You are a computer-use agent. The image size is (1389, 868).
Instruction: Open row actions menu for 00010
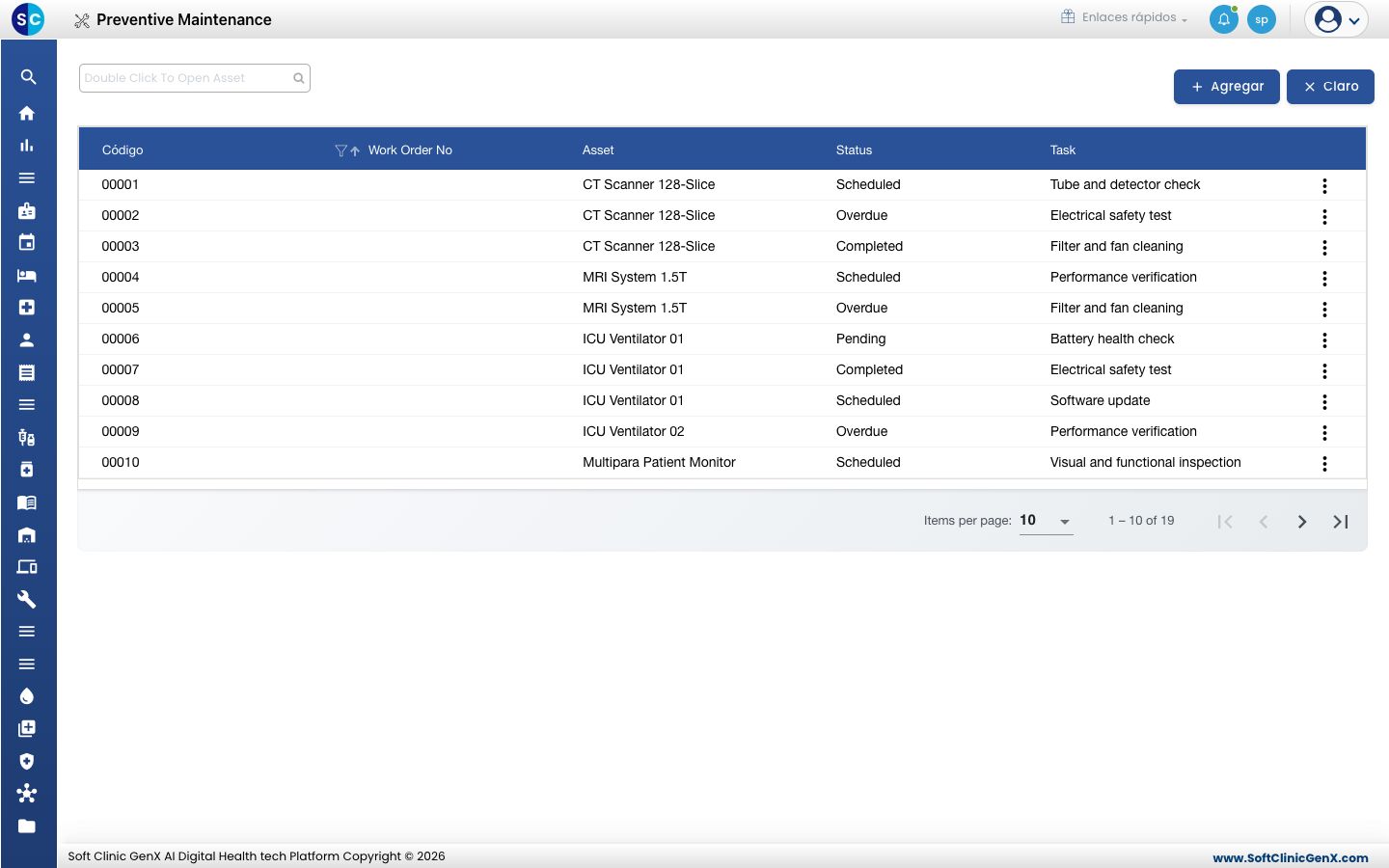(x=1324, y=463)
